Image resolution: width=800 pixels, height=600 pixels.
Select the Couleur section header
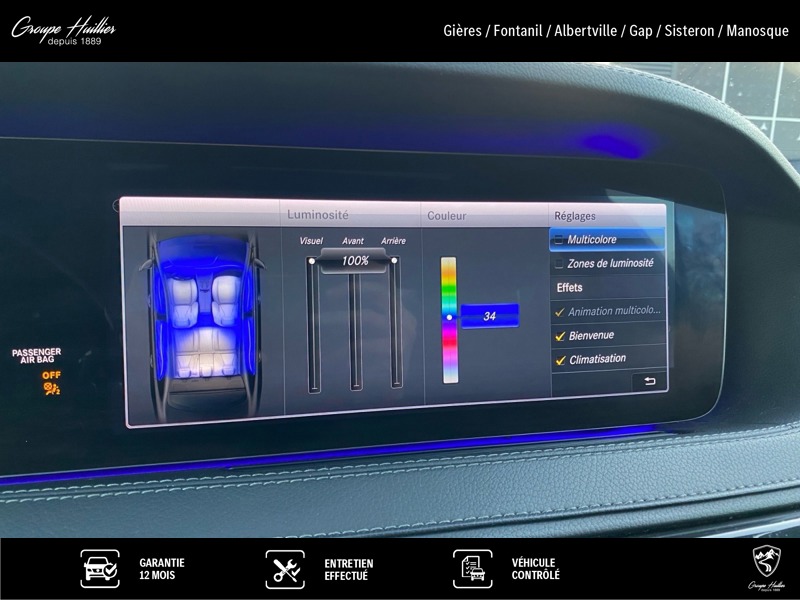coord(447,216)
